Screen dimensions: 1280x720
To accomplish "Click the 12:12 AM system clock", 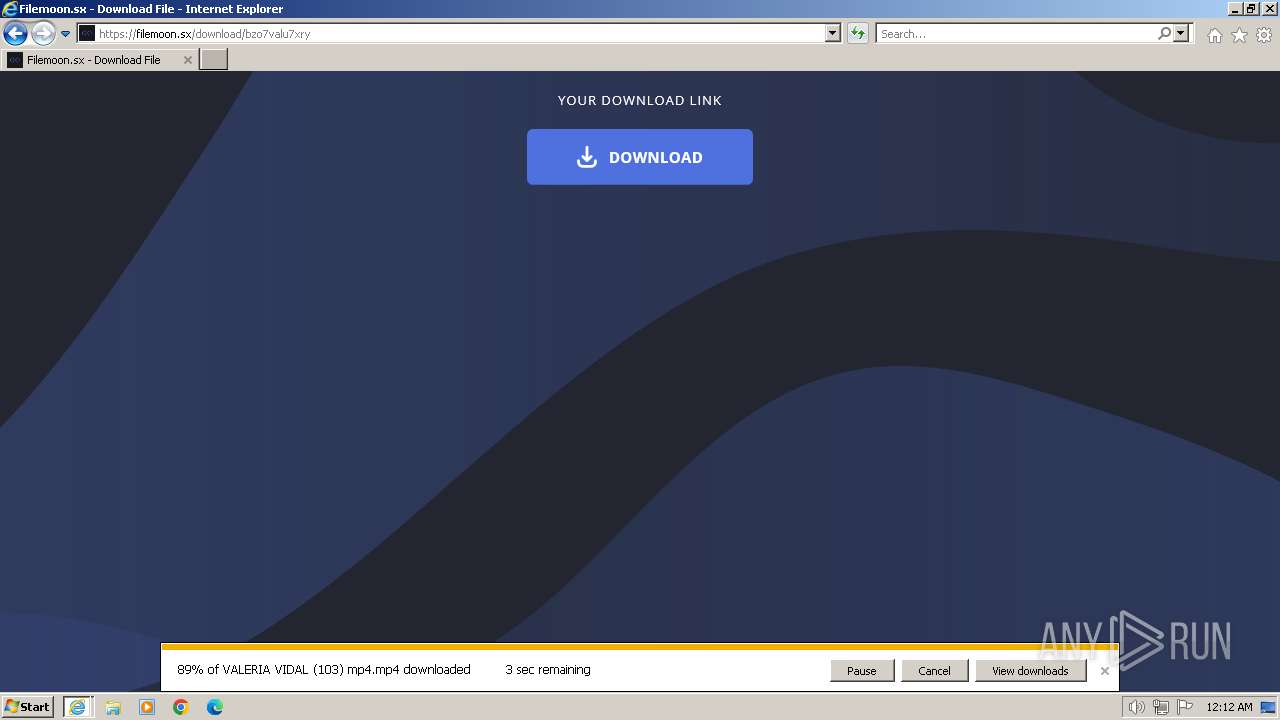I will point(1229,707).
